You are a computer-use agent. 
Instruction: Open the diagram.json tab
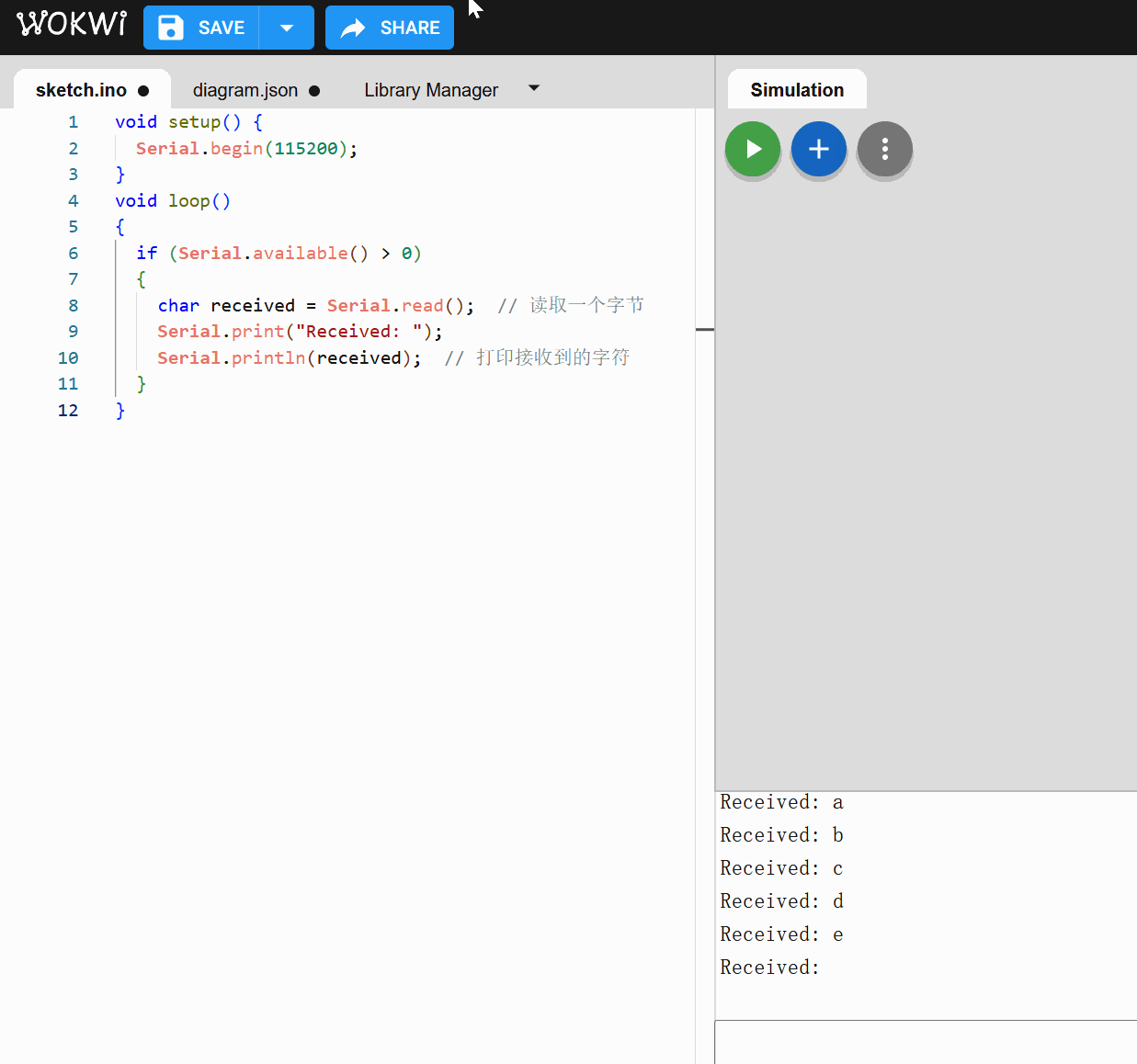click(256, 90)
